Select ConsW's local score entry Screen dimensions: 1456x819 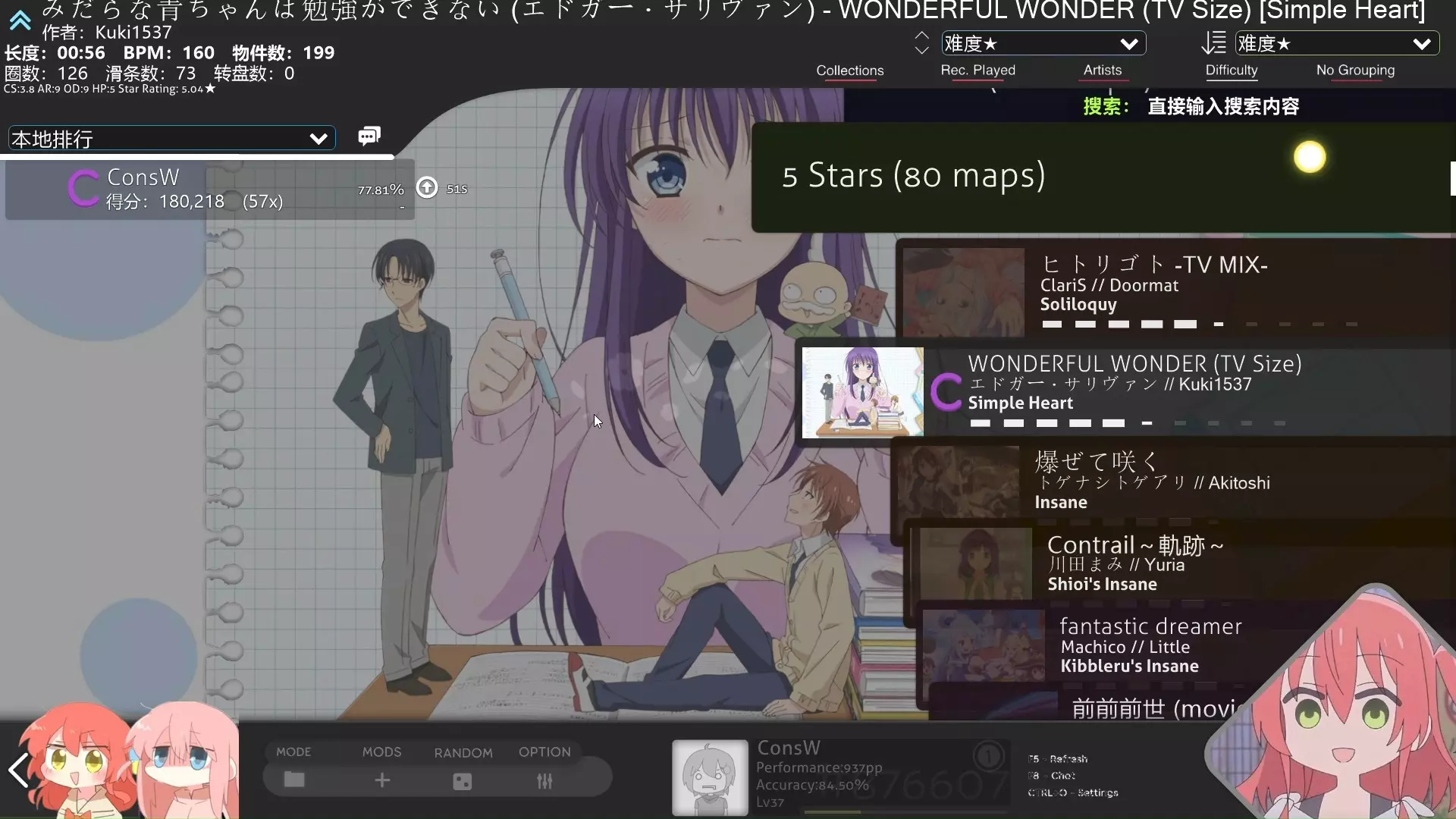click(x=210, y=189)
